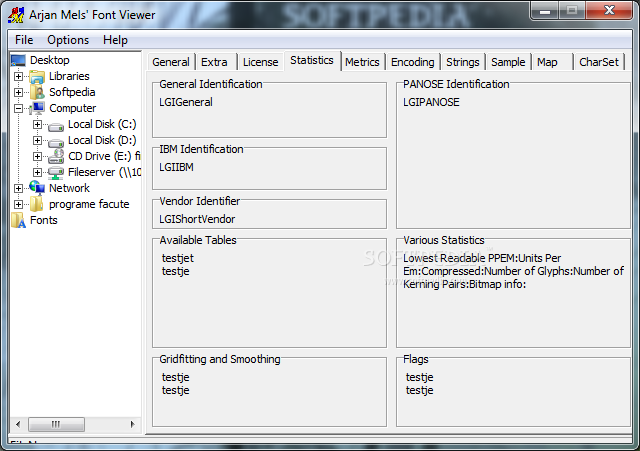Select Libraries label in folder tree

click(69, 76)
